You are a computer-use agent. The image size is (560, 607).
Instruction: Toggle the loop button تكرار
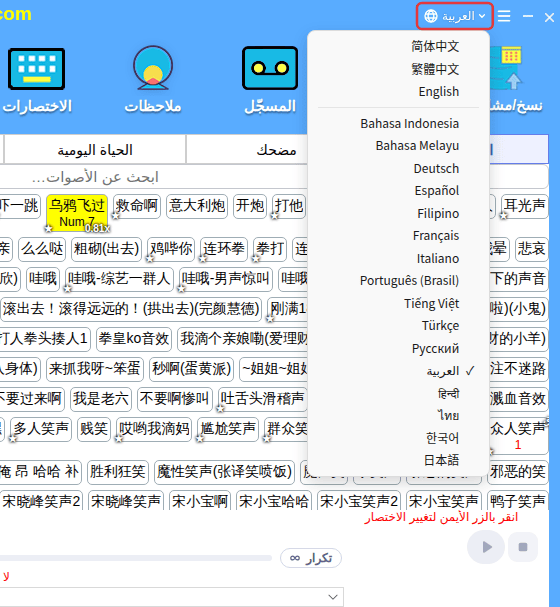[x=311, y=558]
